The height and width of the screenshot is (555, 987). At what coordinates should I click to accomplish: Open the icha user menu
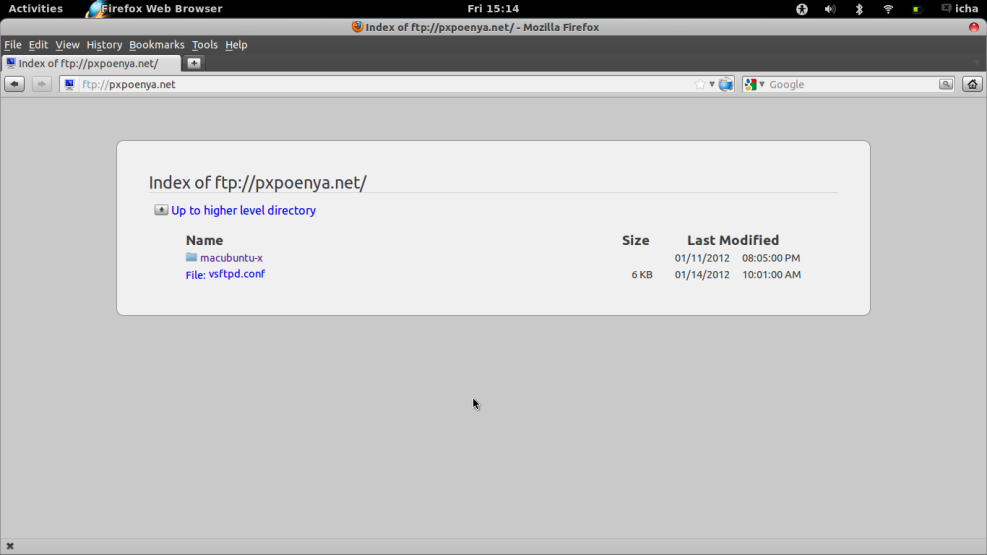click(x=960, y=9)
